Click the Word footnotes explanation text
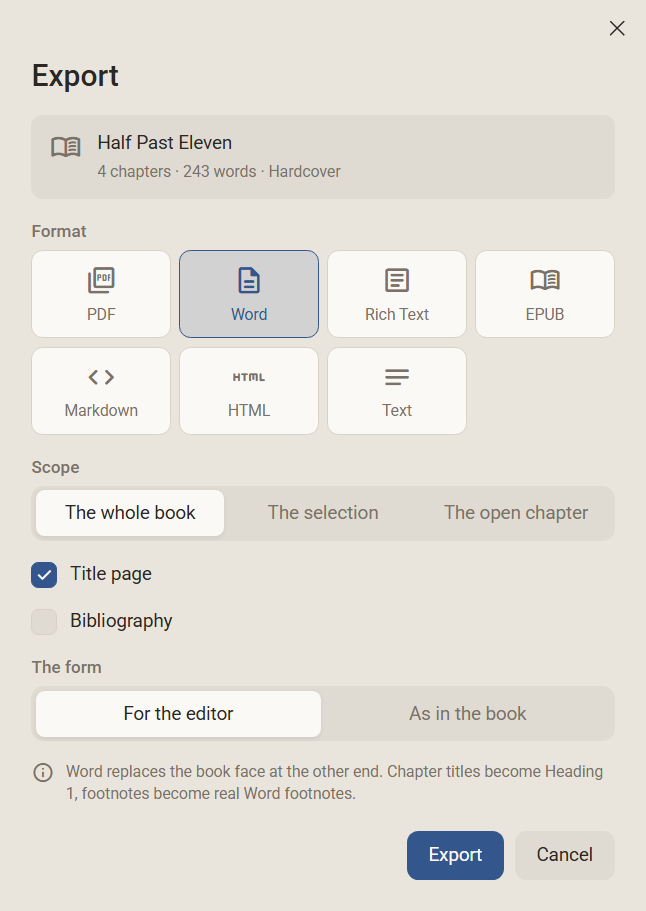646x911 pixels. pos(334,783)
